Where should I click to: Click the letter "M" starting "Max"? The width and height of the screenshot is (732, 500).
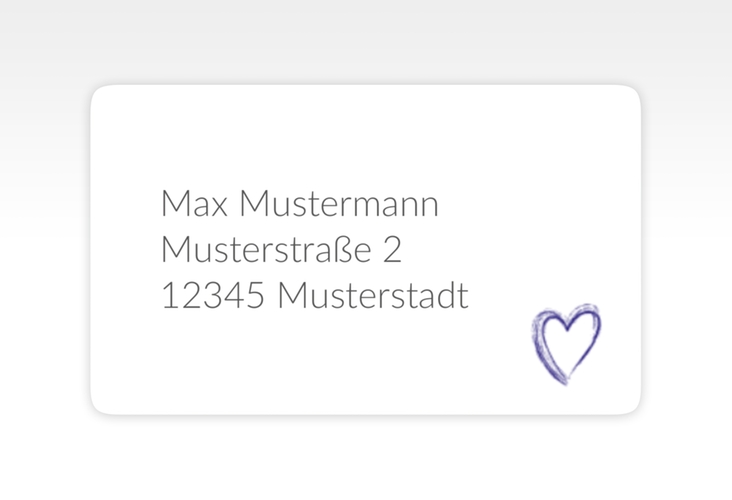pyautogui.click(x=173, y=204)
